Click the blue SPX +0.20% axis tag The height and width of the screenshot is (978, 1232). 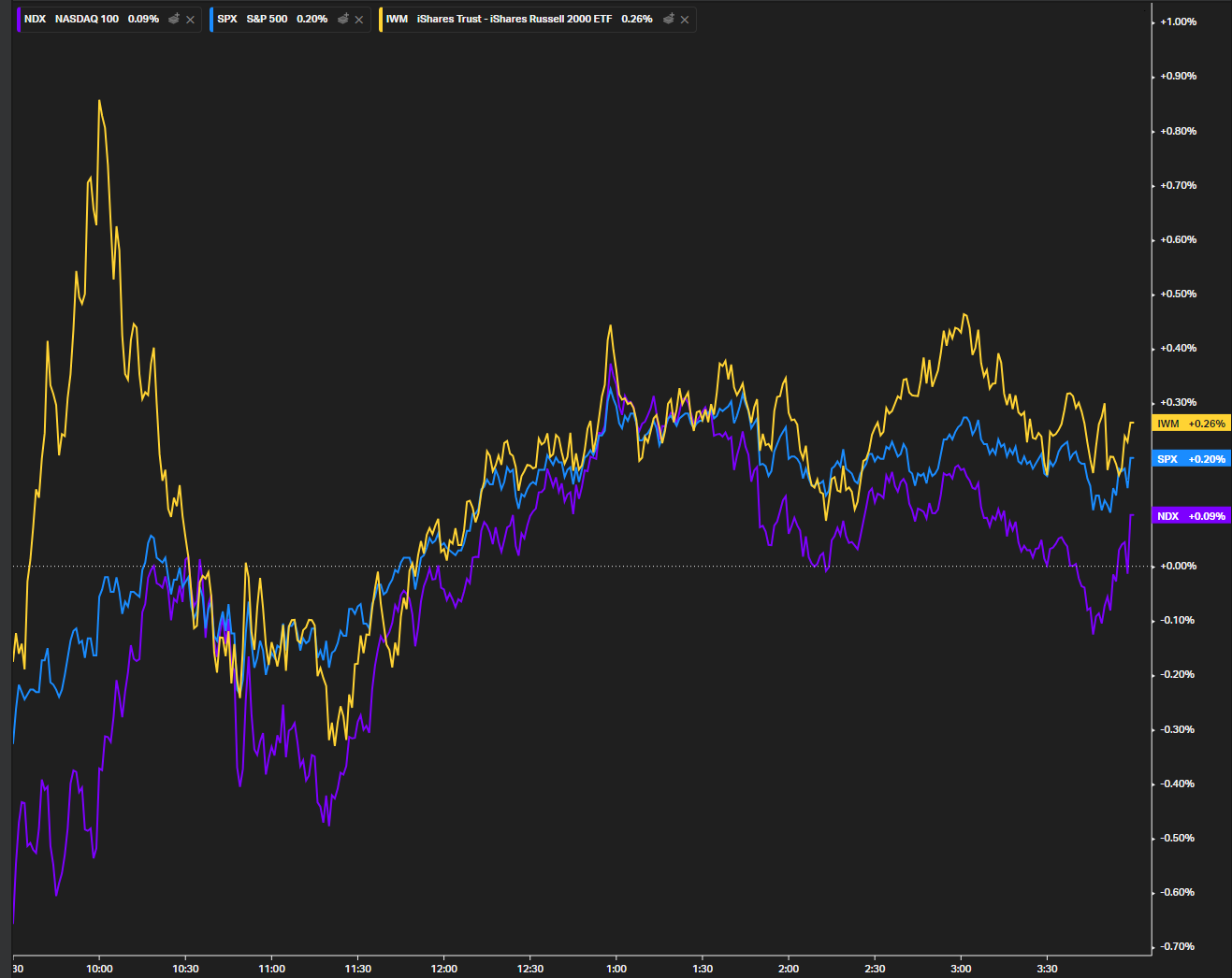pos(1191,459)
